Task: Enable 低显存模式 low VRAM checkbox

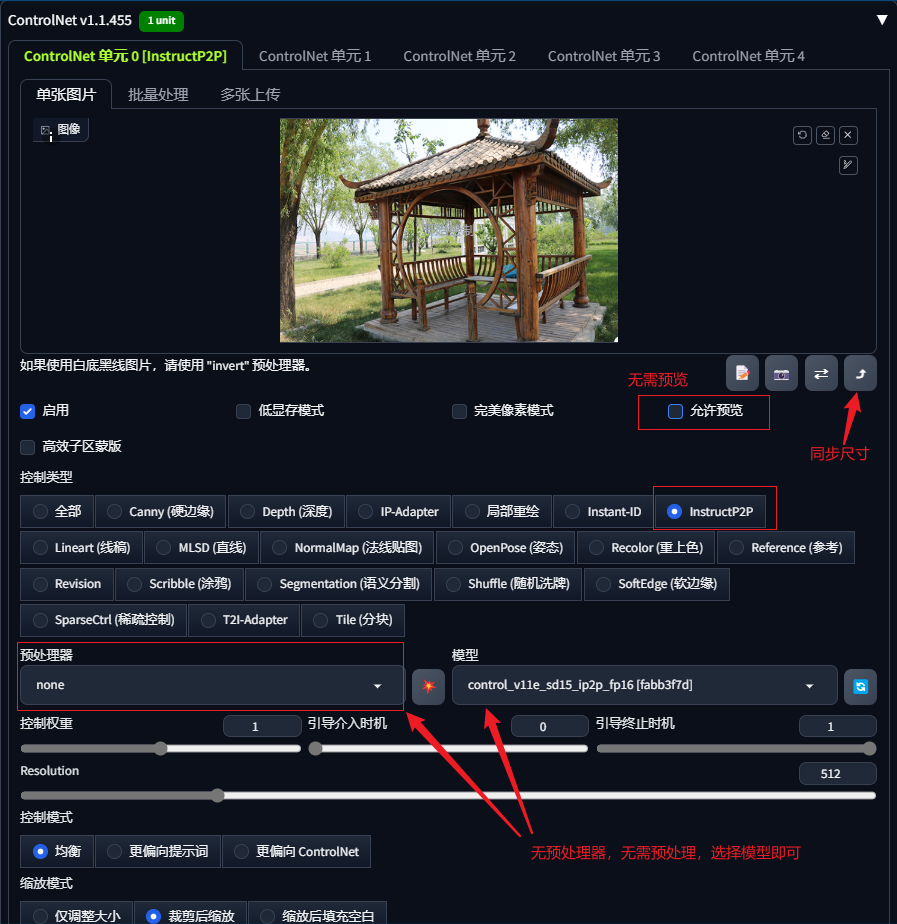Action: coord(243,411)
